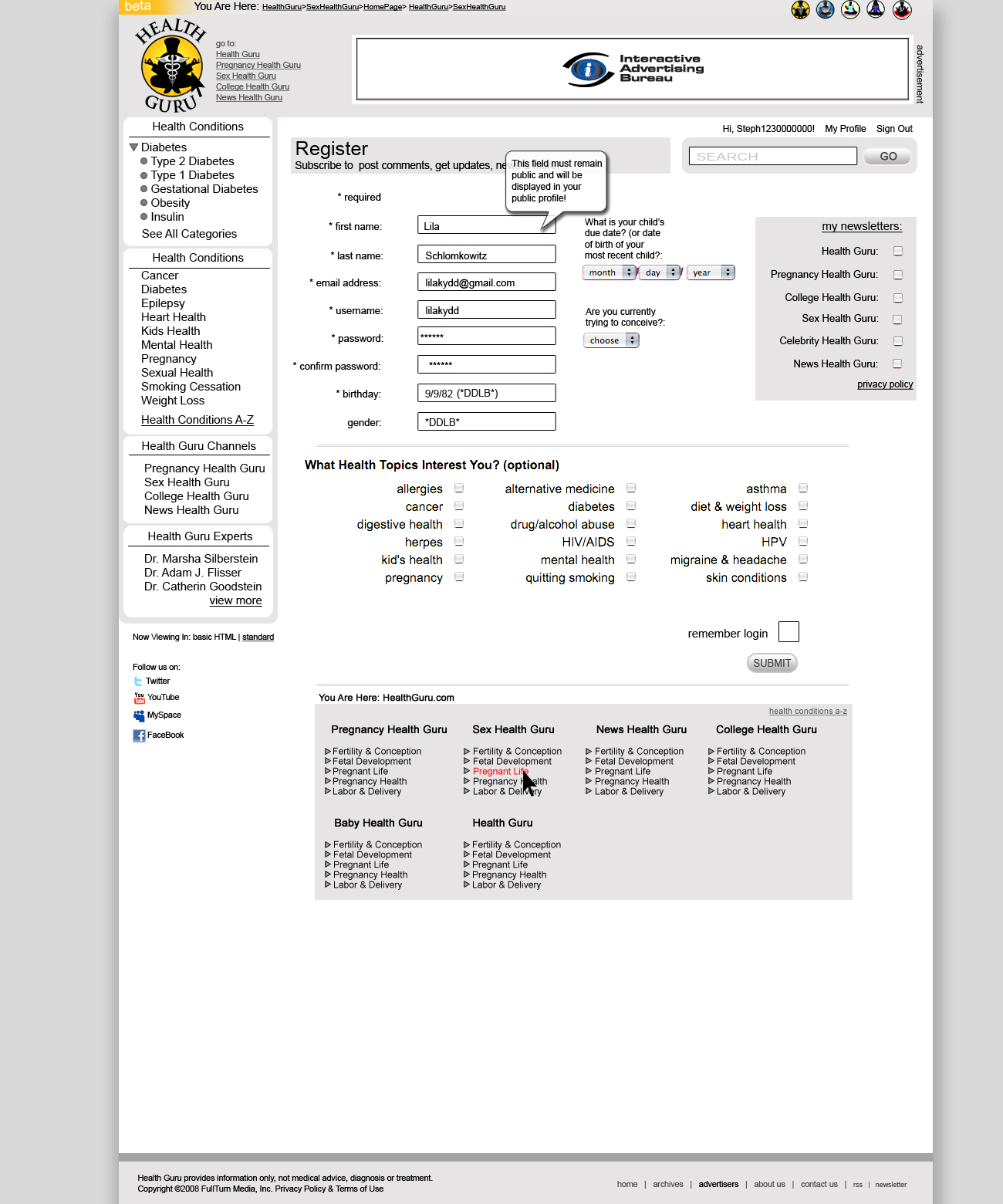This screenshot has height=1204, width=1003.
Task: Click the cream-colored meditating guru icon
Action: [x=850, y=10]
